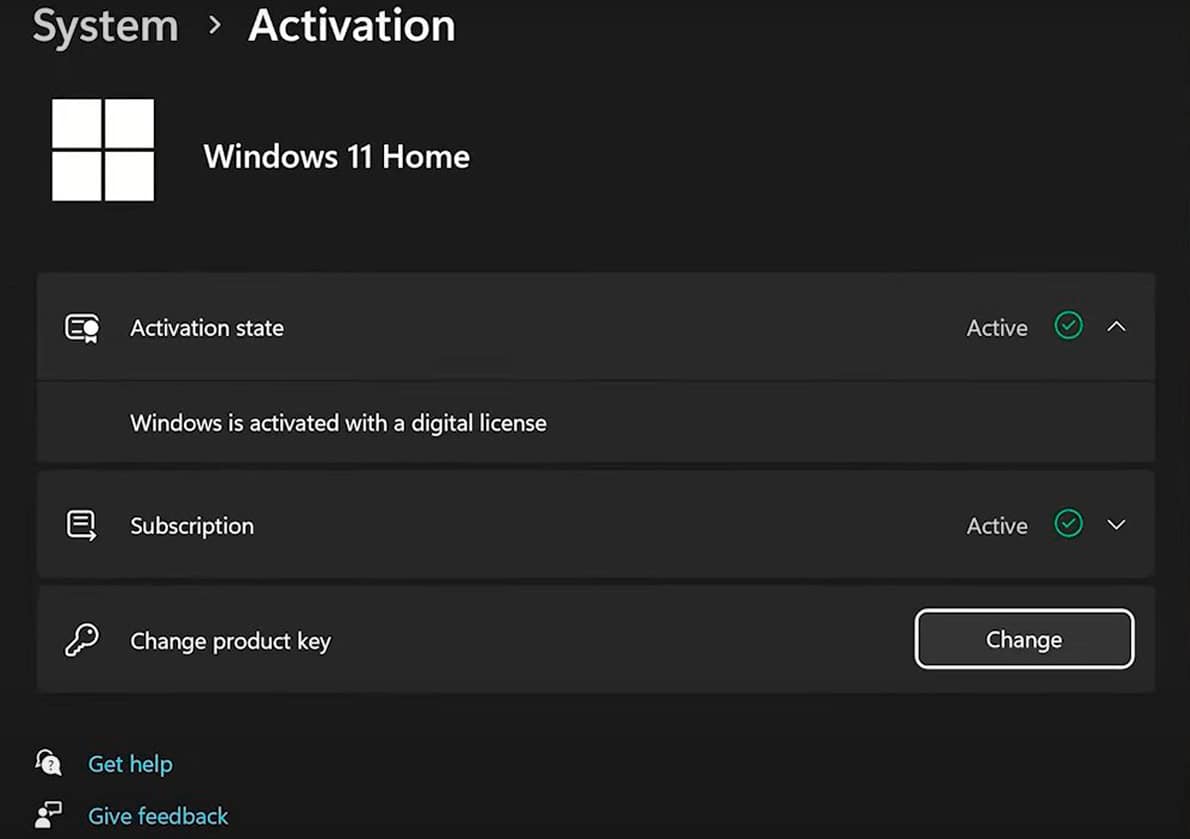
Task: Click the Activation state certificate icon
Action: (82, 328)
